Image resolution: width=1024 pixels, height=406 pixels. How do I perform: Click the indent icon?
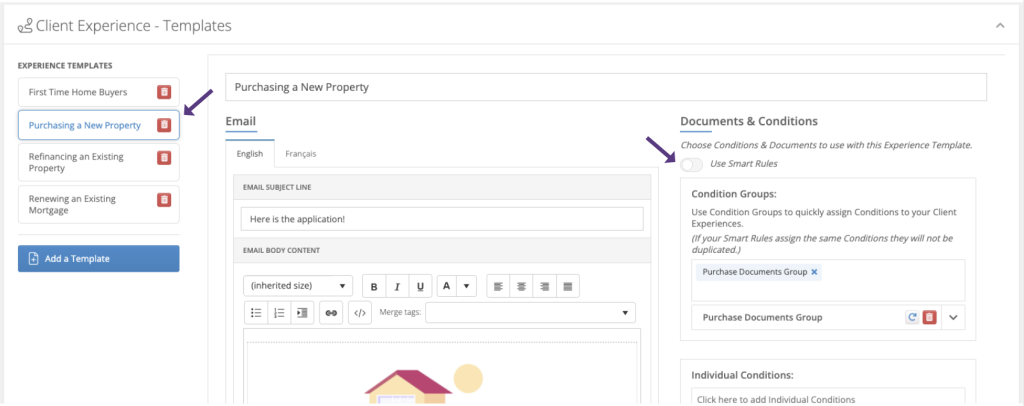click(302, 313)
